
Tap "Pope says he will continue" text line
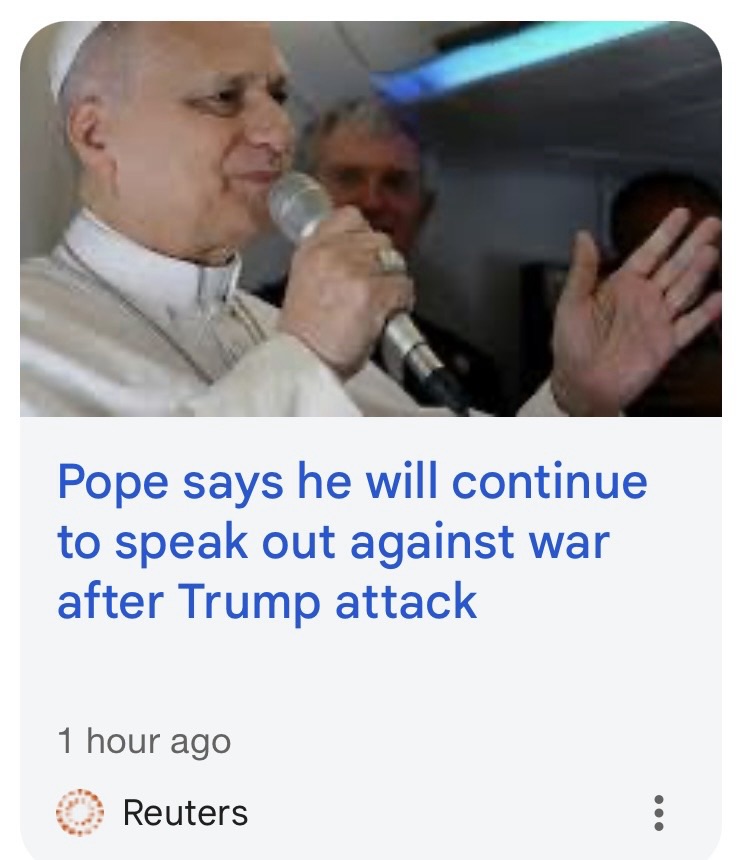pyautogui.click(x=352, y=482)
